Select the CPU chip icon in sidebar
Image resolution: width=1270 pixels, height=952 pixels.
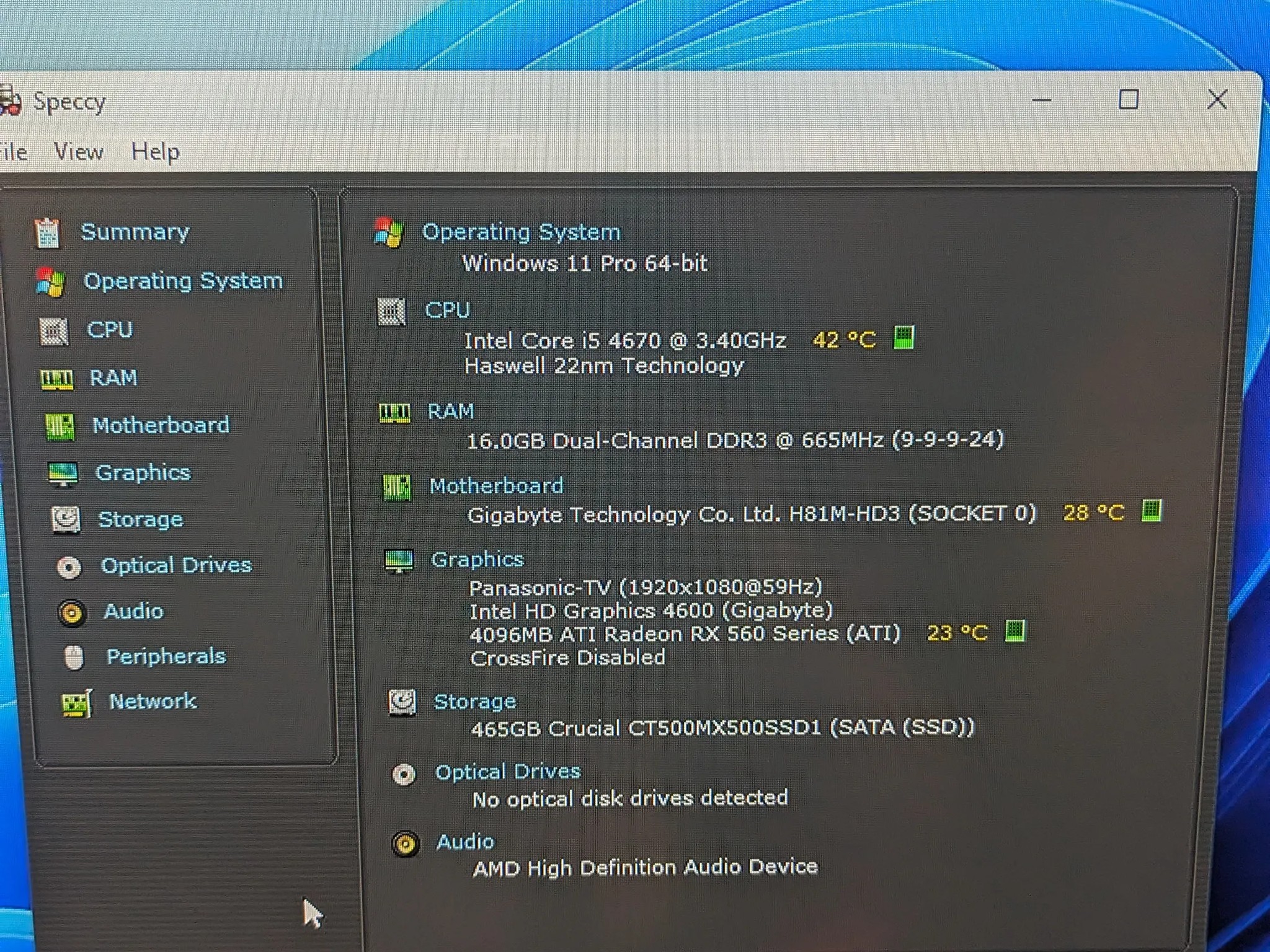53,331
